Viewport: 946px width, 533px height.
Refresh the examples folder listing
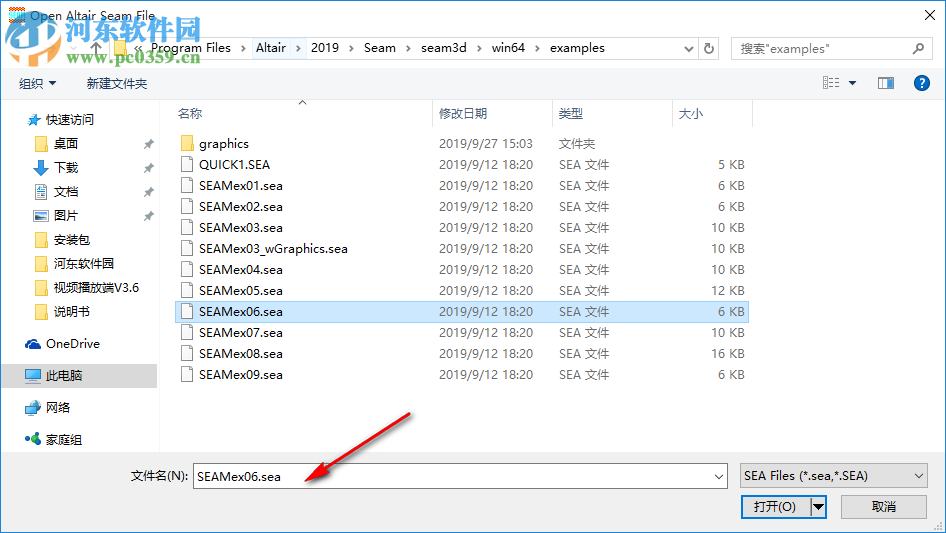pyautogui.click(x=710, y=48)
